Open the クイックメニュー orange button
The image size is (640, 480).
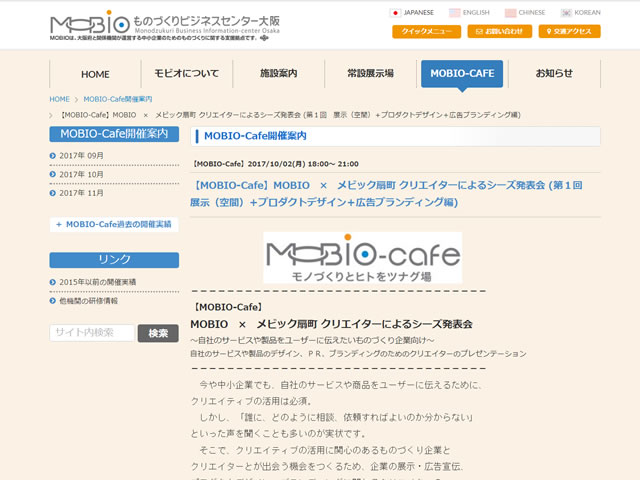(427, 31)
